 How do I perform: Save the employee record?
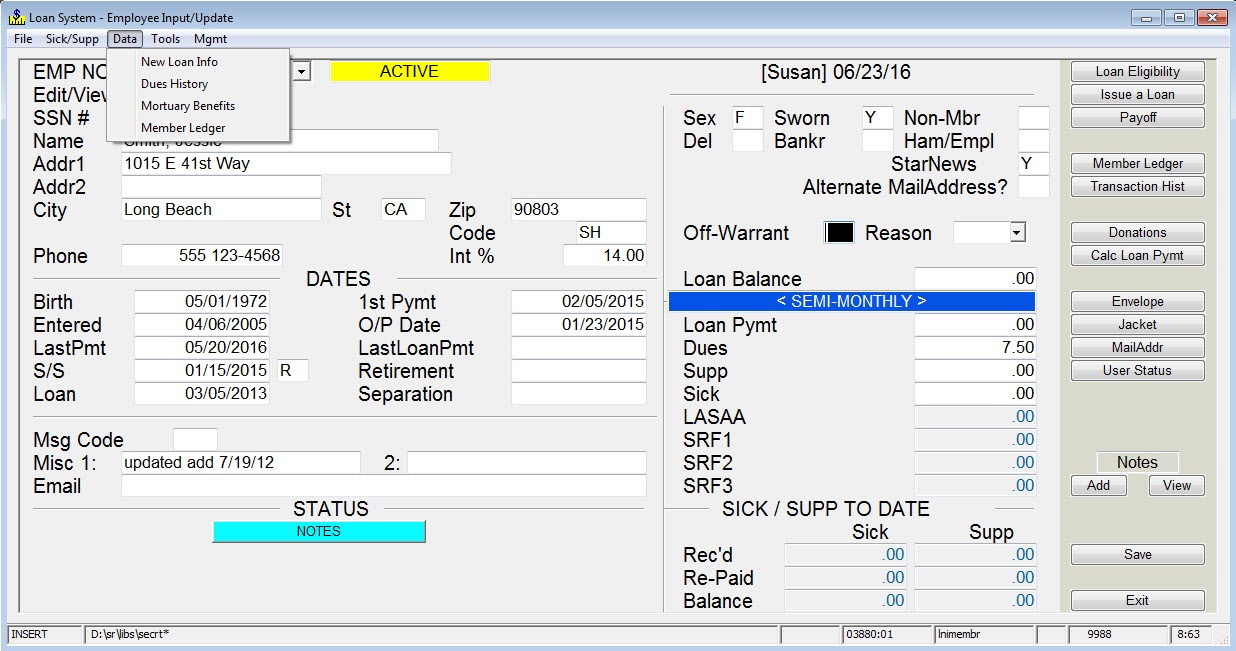(x=1137, y=554)
